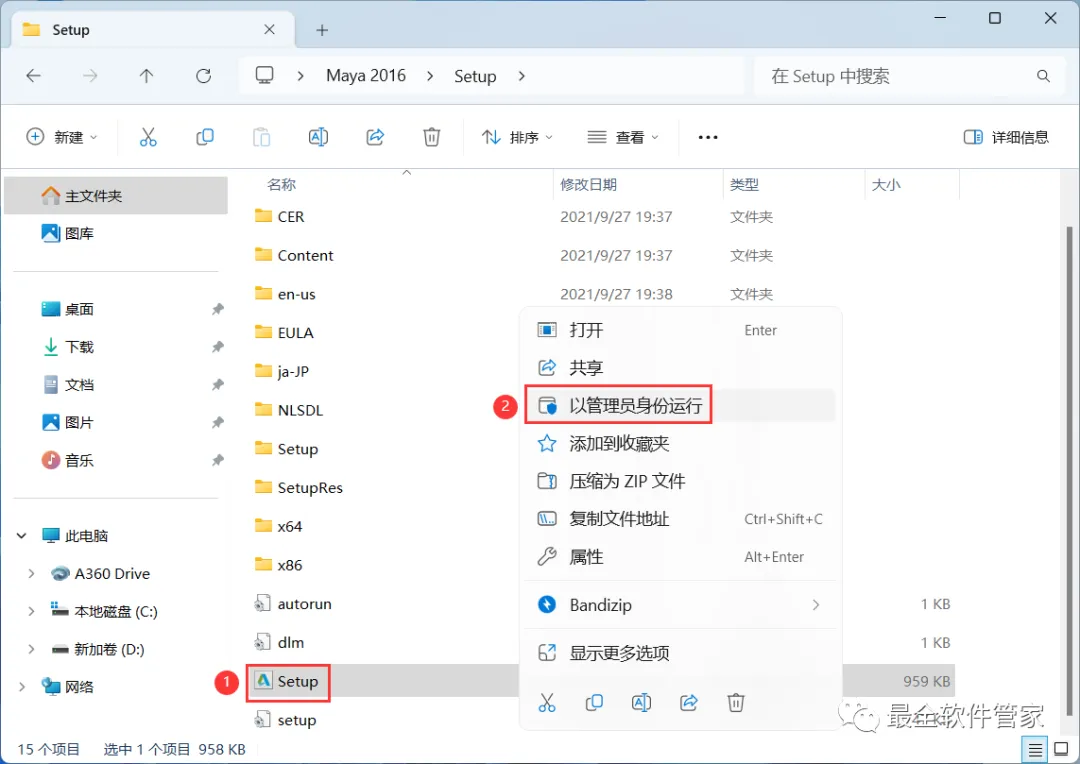1080x764 pixels.
Task: Choose 显示更多选项 from context menu
Action: click(680, 652)
